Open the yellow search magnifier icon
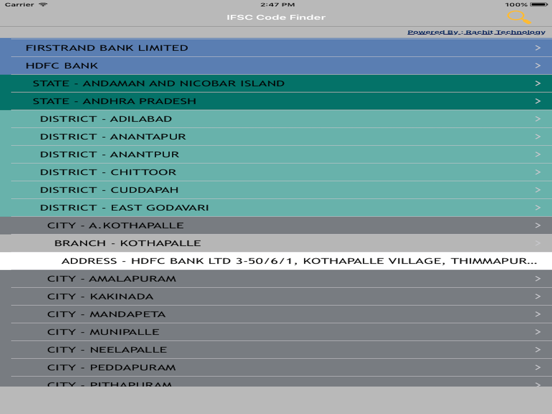The width and height of the screenshot is (552, 414). pos(519,17)
